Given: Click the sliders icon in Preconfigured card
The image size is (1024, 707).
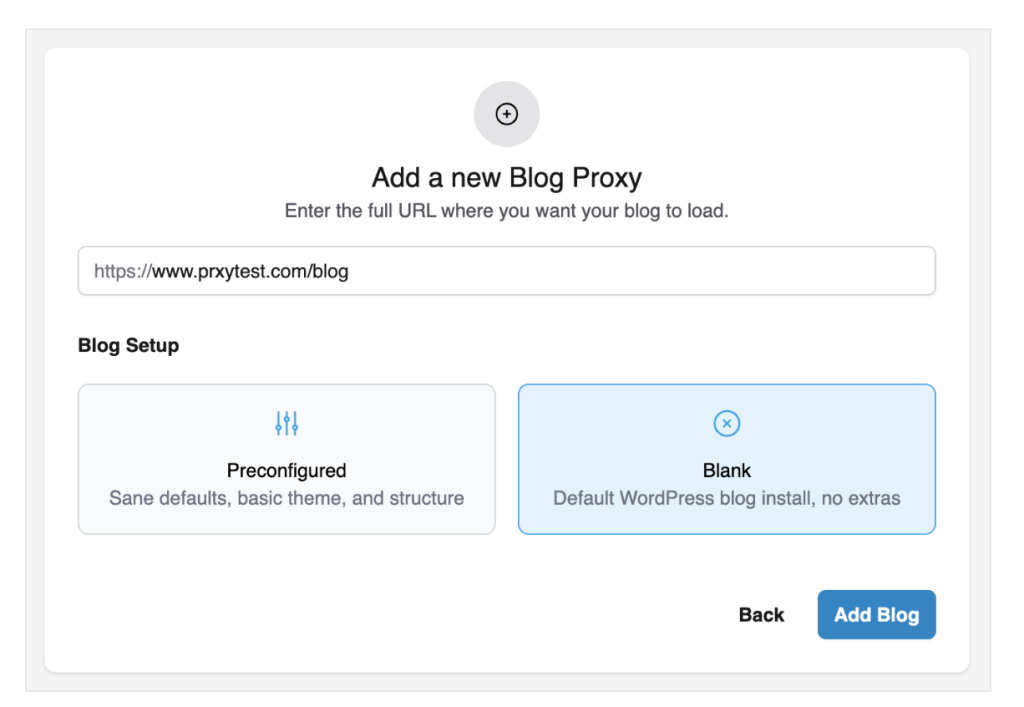Looking at the screenshot, I should pyautogui.click(x=287, y=424).
